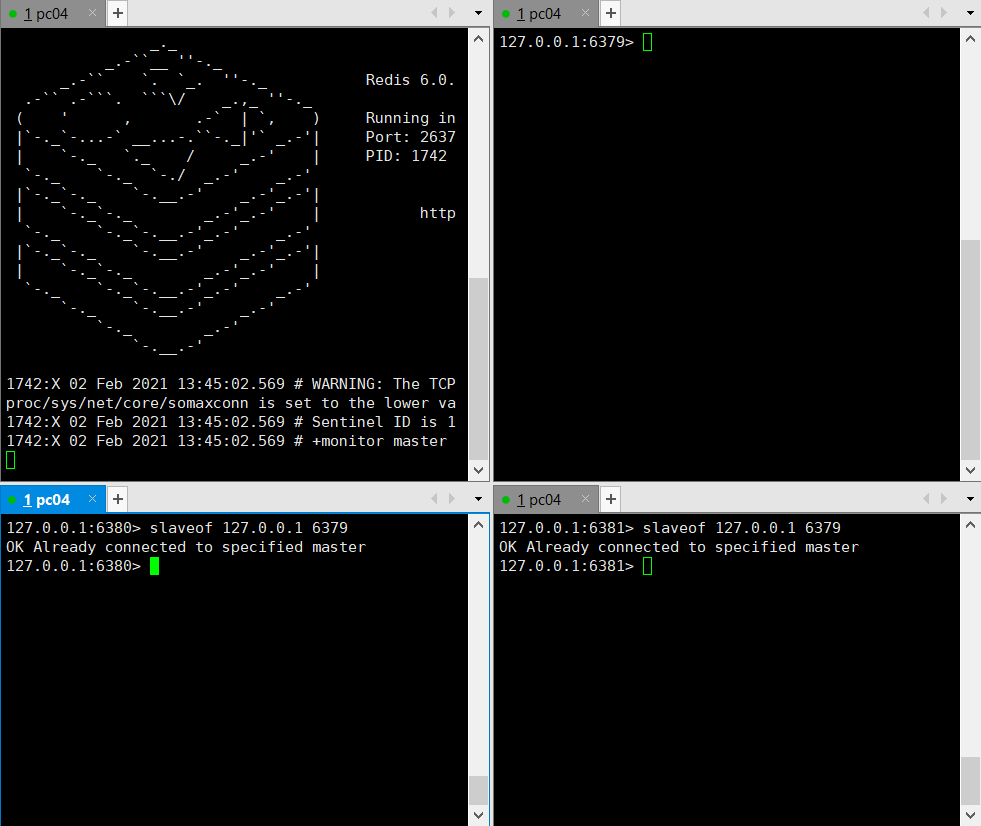
Task: Open tab list dropdown in 6380 pane
Action: coord(479,499)
